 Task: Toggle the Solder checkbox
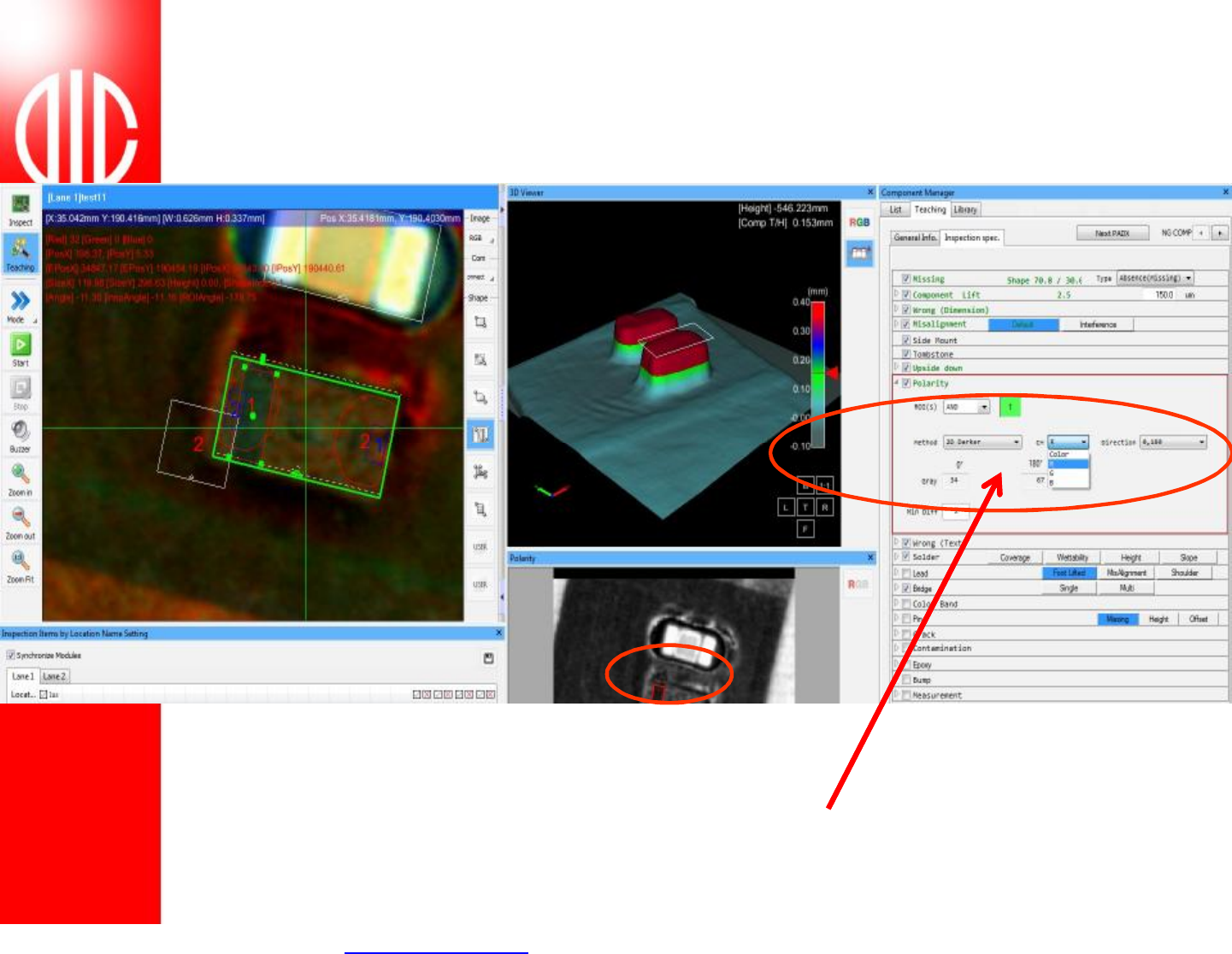(906, 556)
